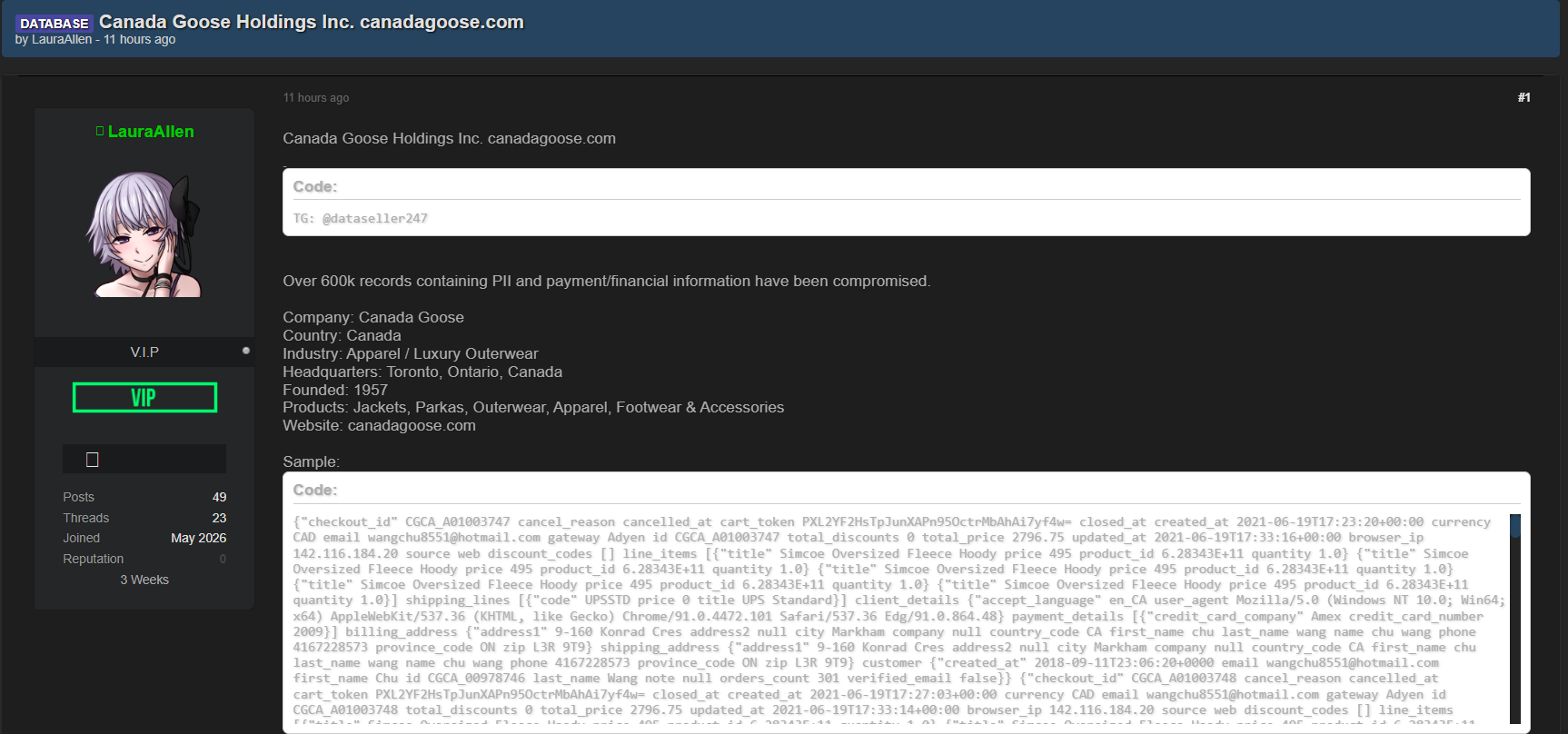Click the 'Founded: 1957' line
This screenshot has height=734, width=1568.
(x=335, y=390)
